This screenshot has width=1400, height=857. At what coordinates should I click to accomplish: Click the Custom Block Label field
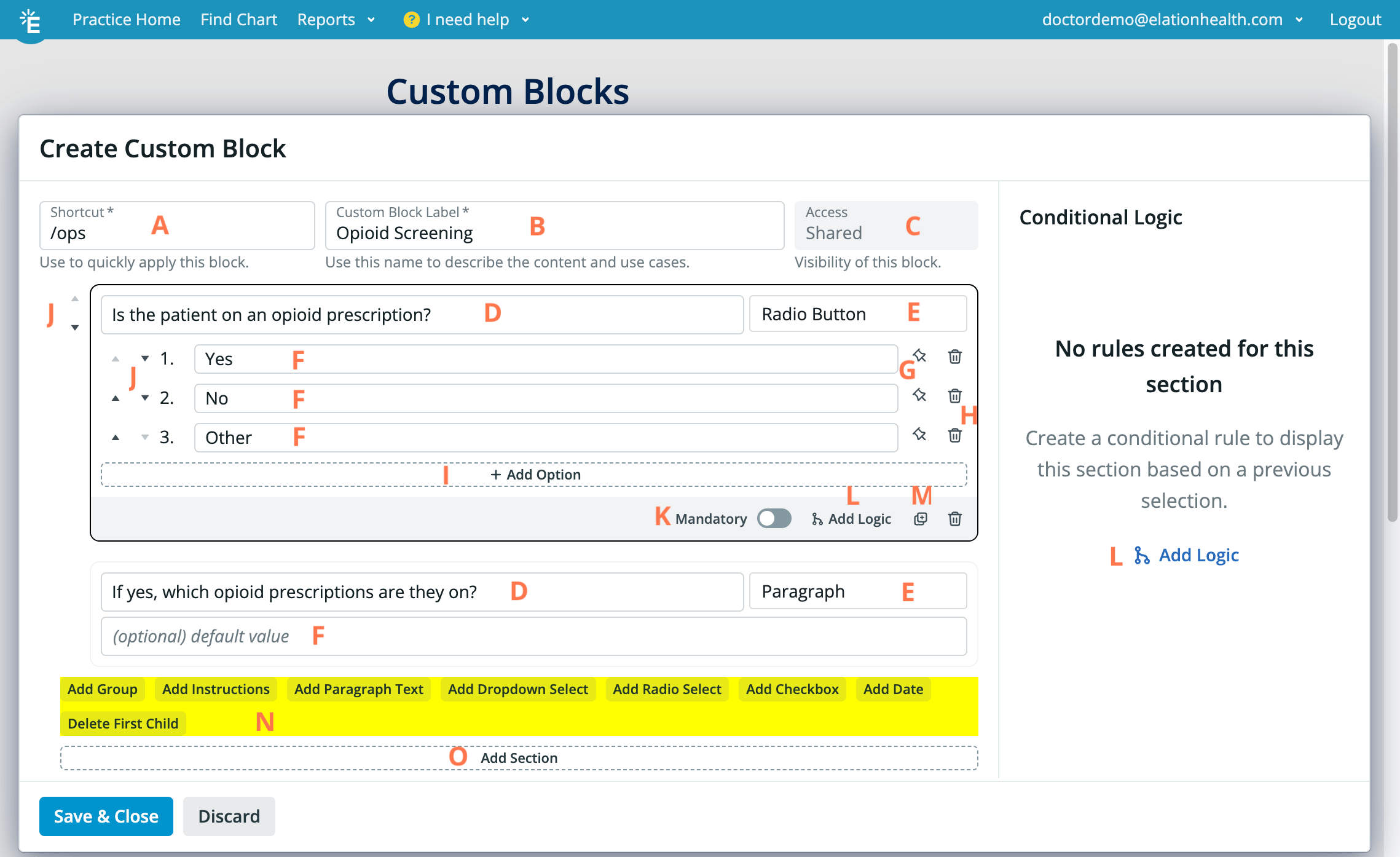(555, 225)
